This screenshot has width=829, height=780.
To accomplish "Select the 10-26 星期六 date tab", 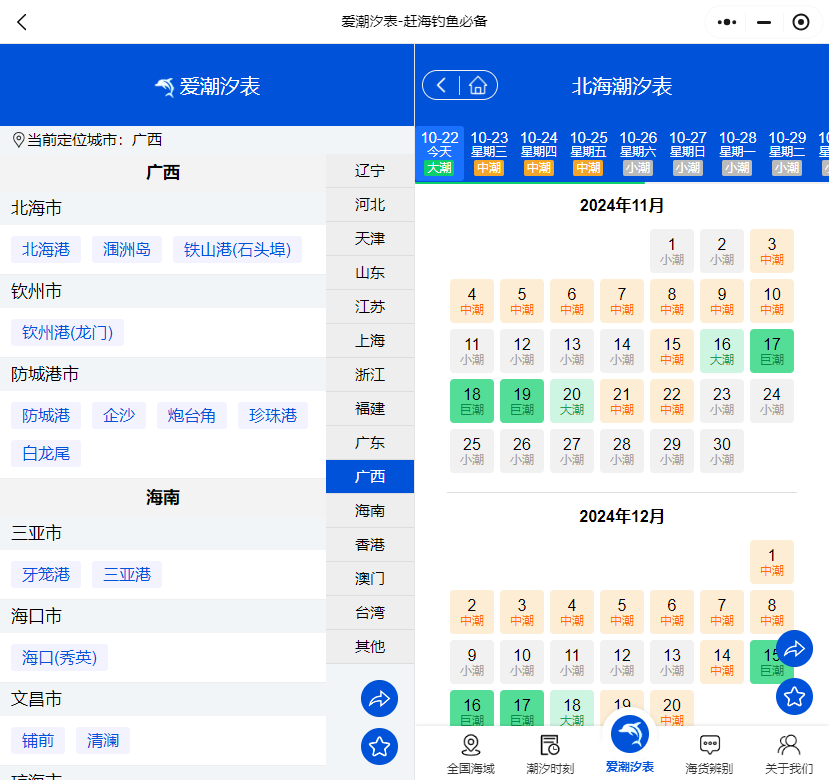I will pyautogui.click(x=638, y=153).
